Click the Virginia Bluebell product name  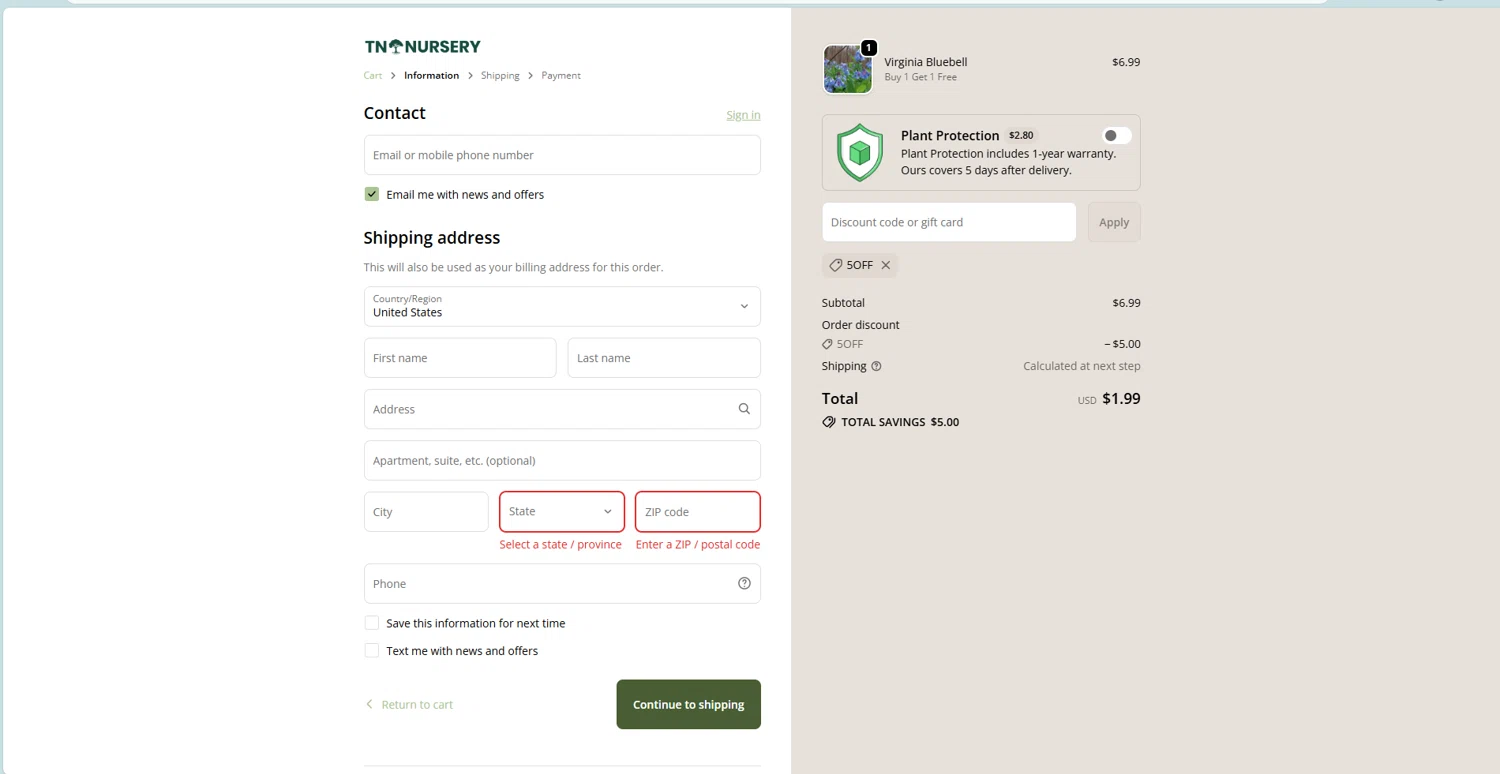pyautogui.click(x=926, y=62)
